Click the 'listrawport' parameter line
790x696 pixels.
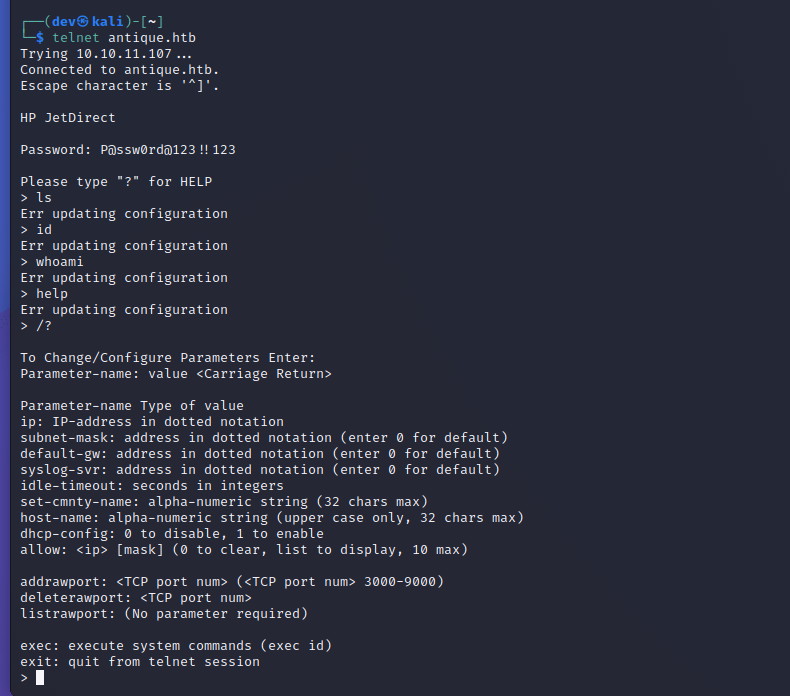click(x=164, y=614)
